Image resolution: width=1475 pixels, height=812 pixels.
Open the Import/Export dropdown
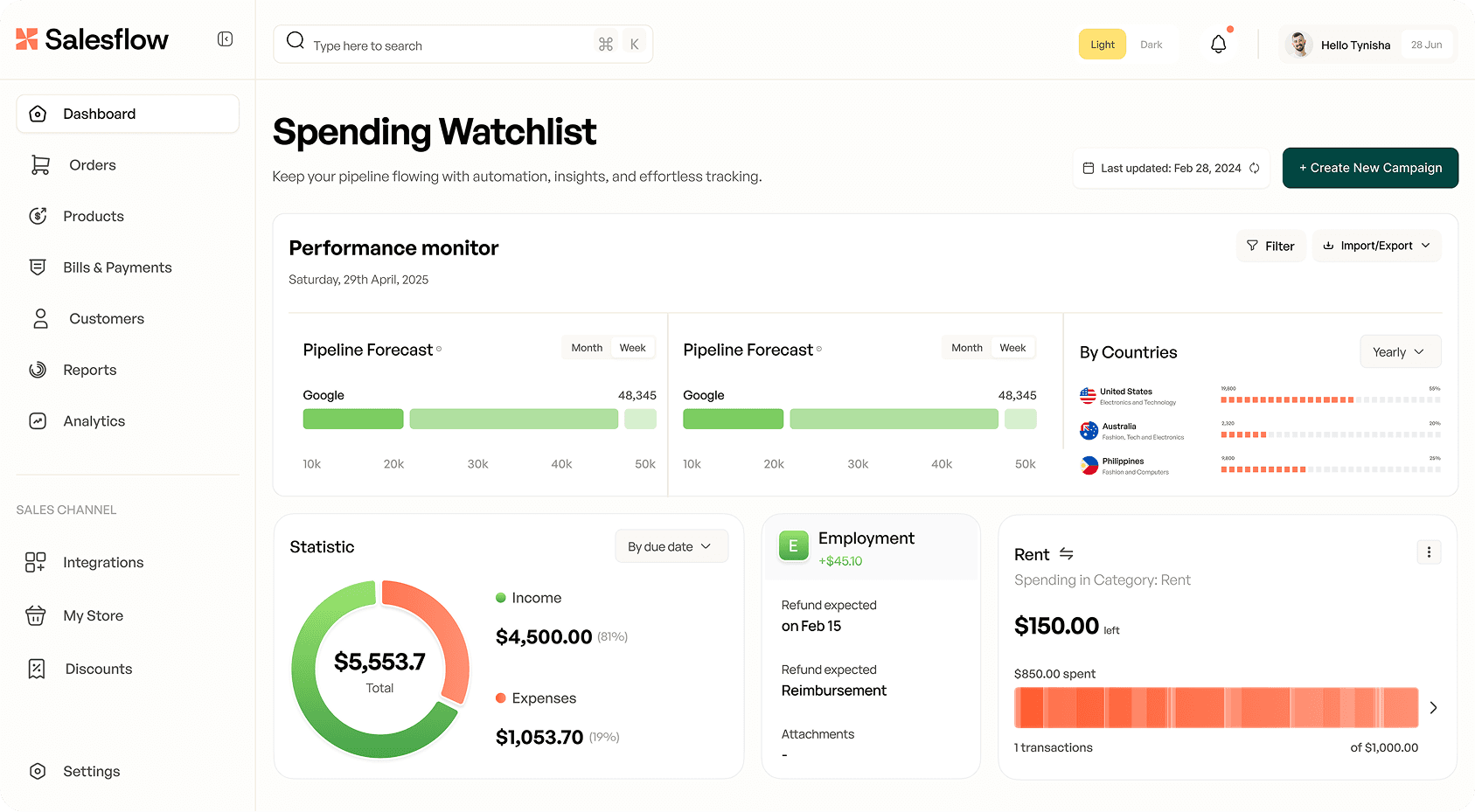(1376, 246)
